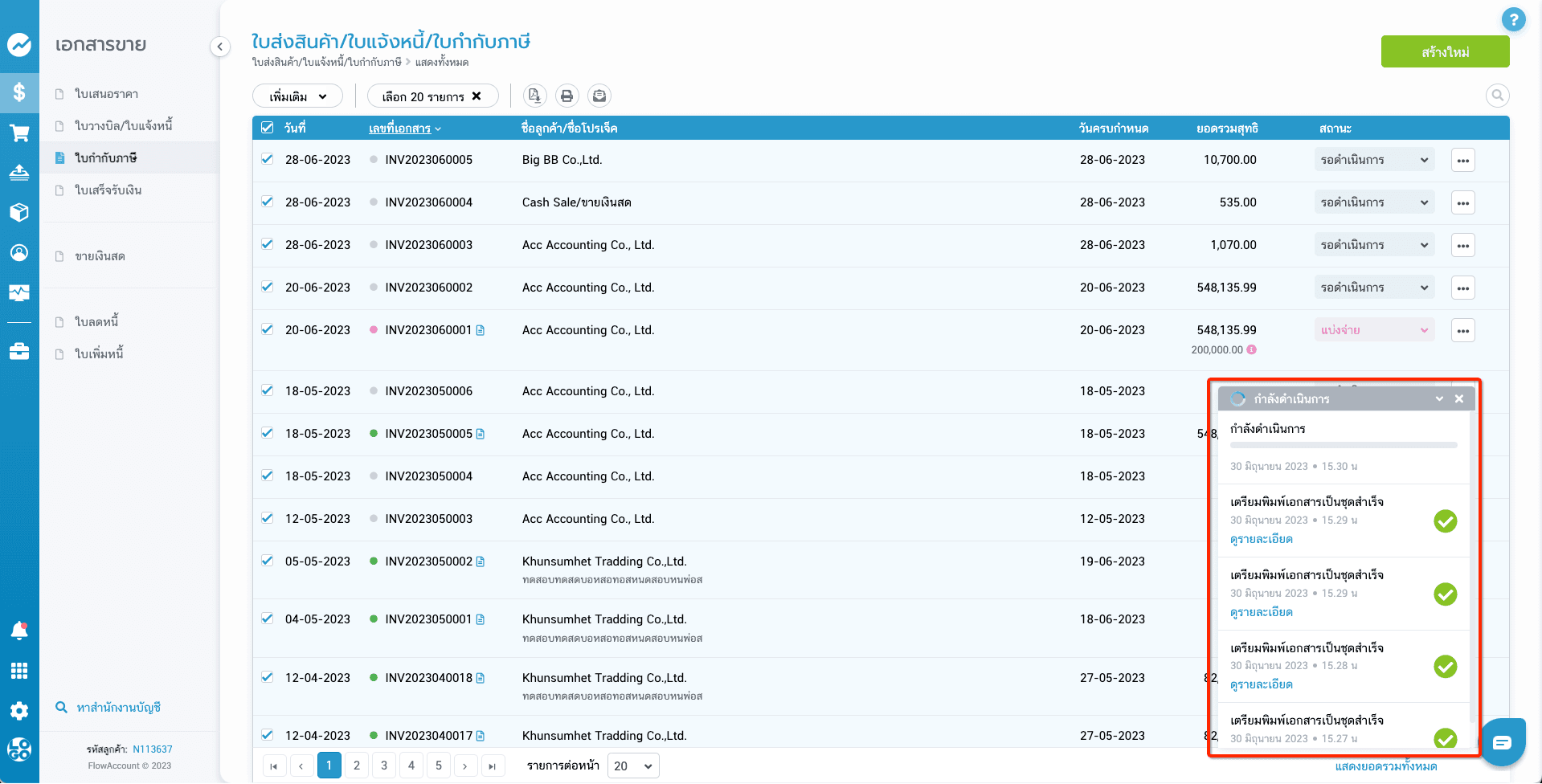Click attachment icon beside INV2023060001
Screen dimensions: 1542x784
pos(481,330)
